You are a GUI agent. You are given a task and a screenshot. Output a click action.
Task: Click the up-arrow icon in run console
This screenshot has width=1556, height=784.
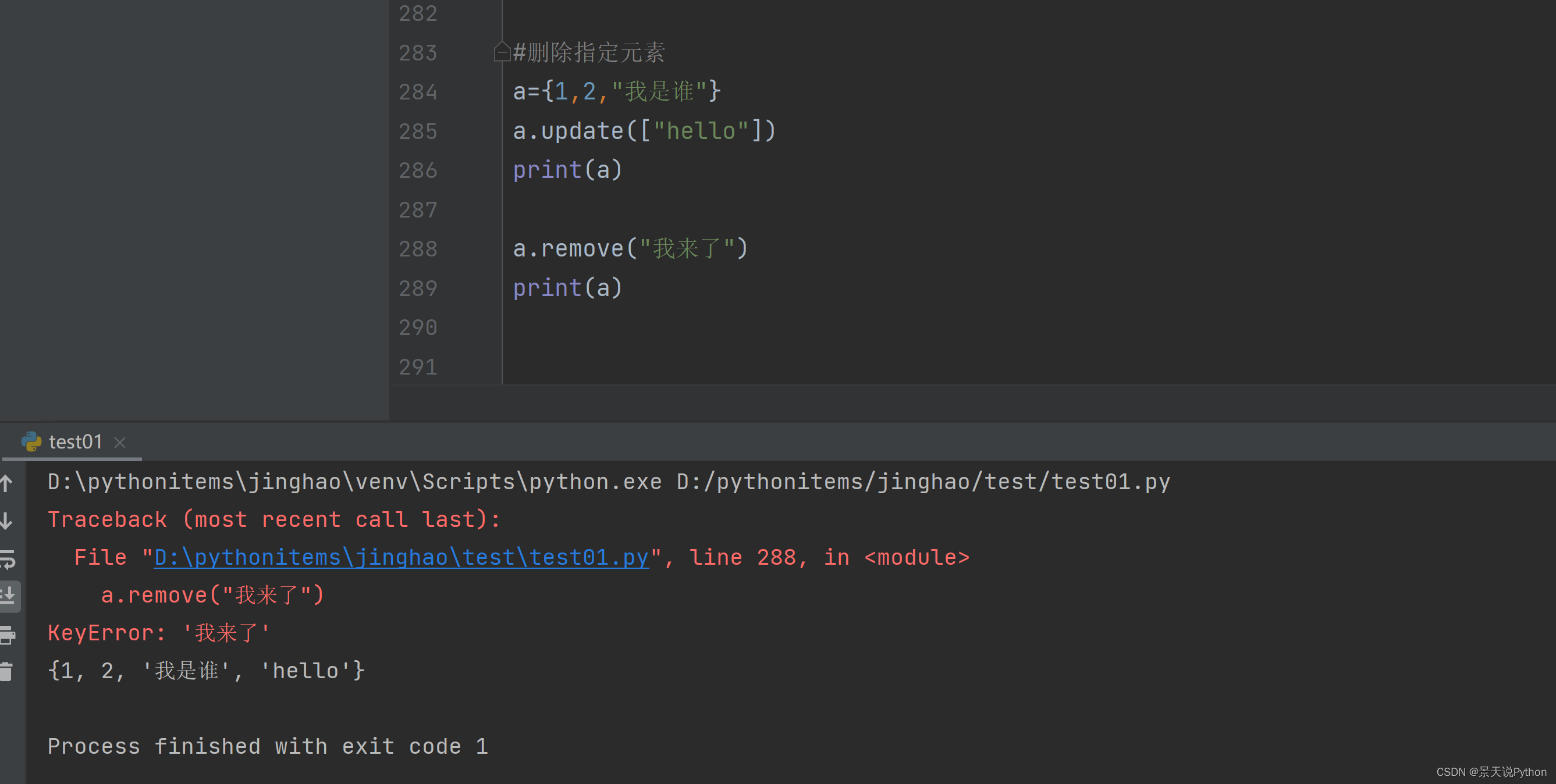click(x=6, y=483)
